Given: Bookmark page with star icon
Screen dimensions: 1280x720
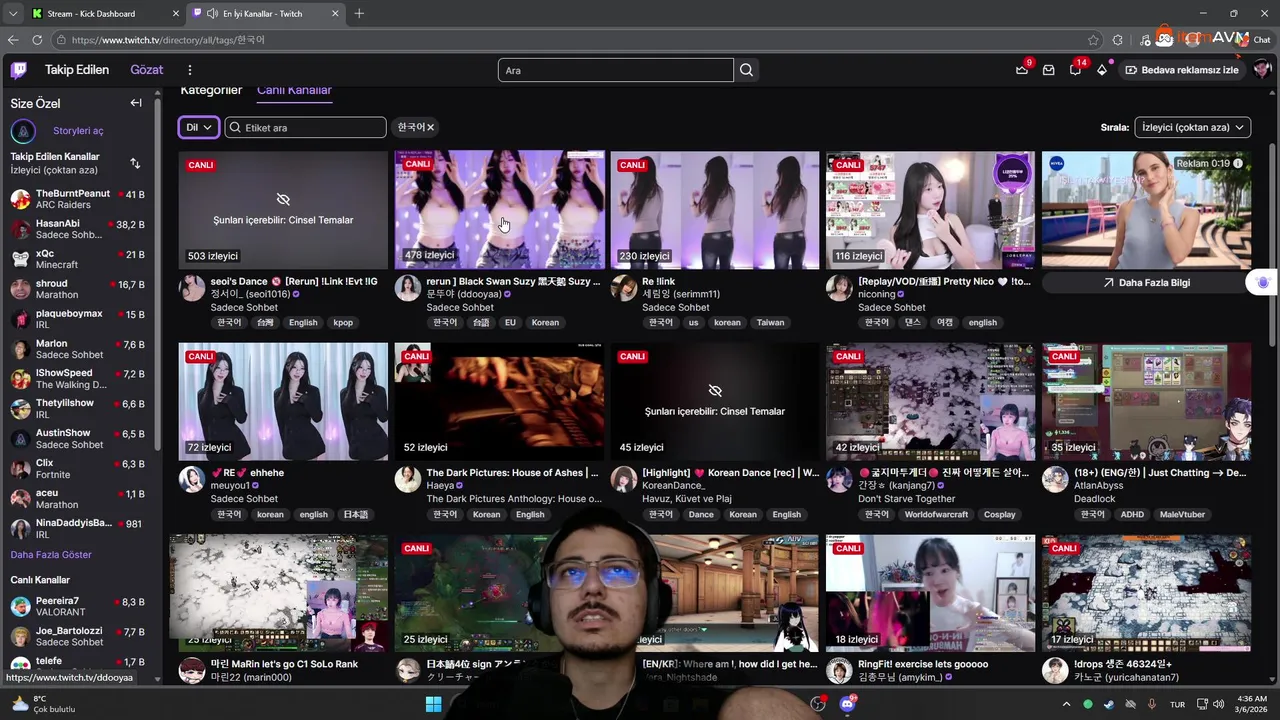Looking at the screenshot, I should coord(1093,40).
